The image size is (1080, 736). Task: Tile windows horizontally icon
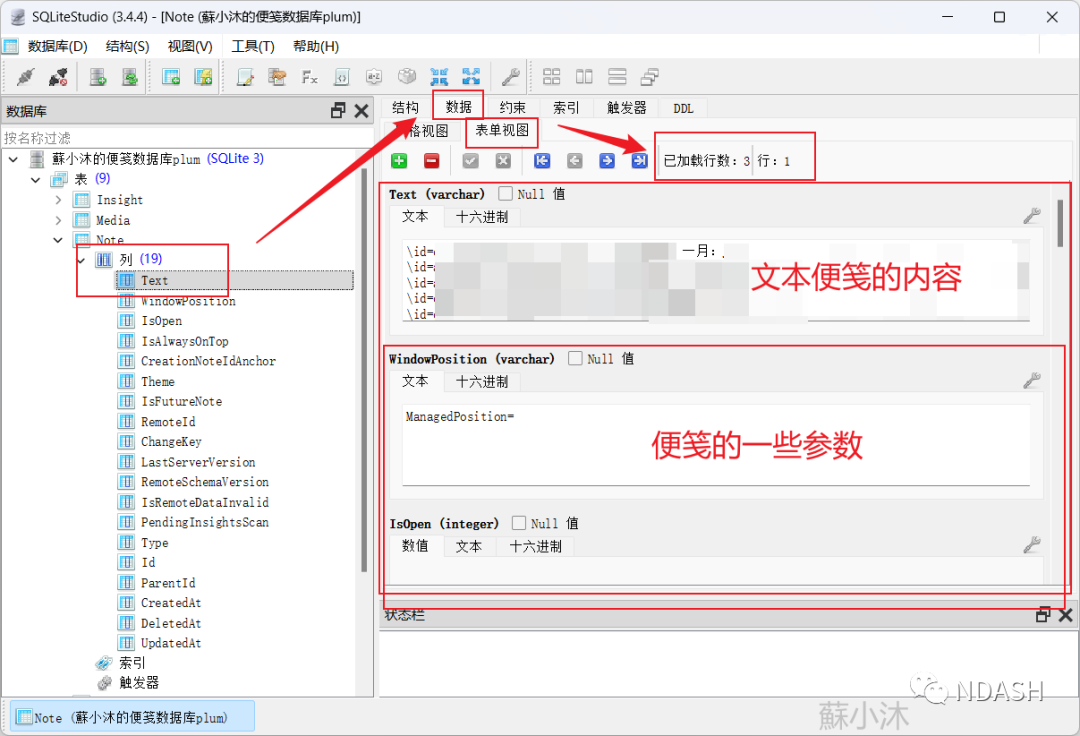584,76
